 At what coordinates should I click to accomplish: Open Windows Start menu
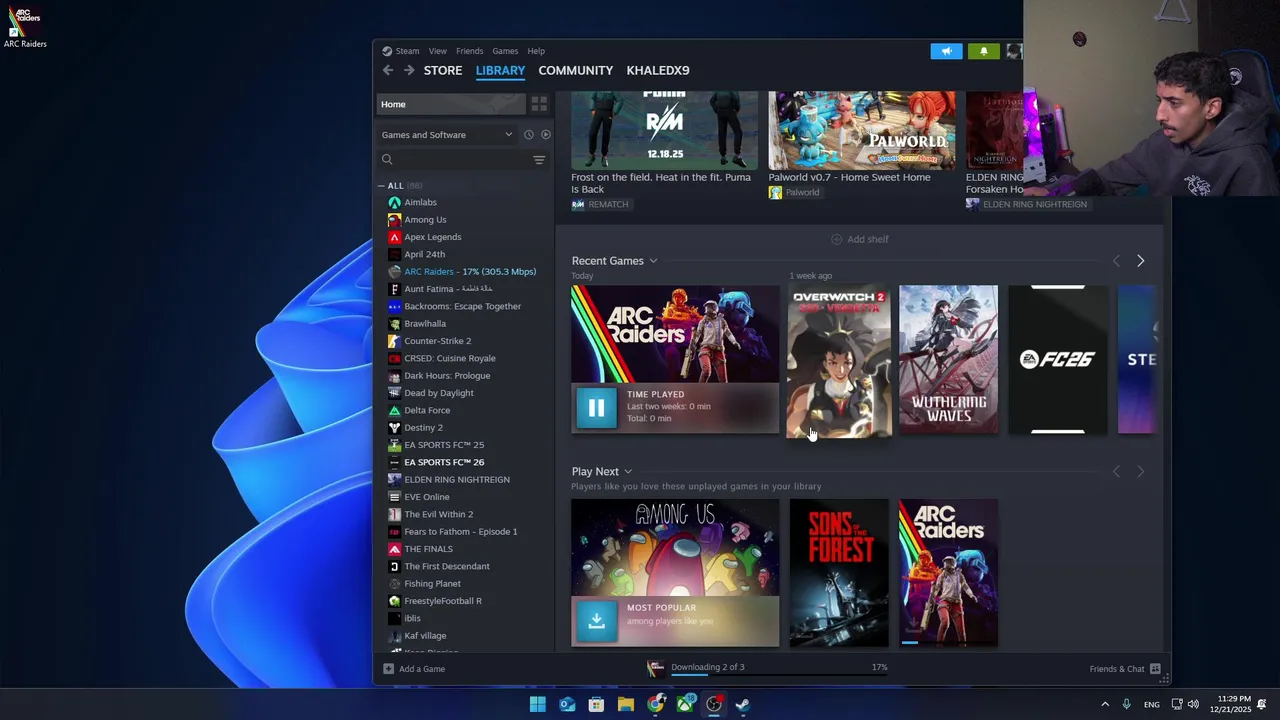(x=538, y=704)
